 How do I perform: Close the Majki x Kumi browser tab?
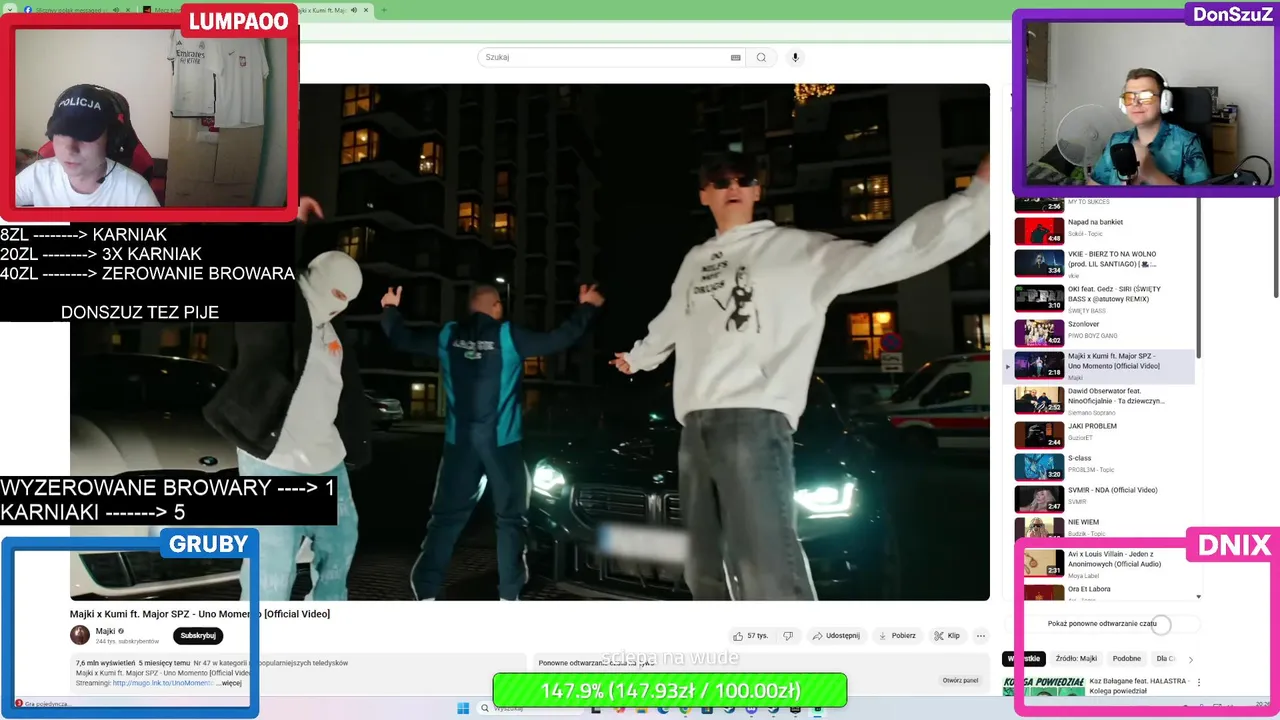point(365,10)
